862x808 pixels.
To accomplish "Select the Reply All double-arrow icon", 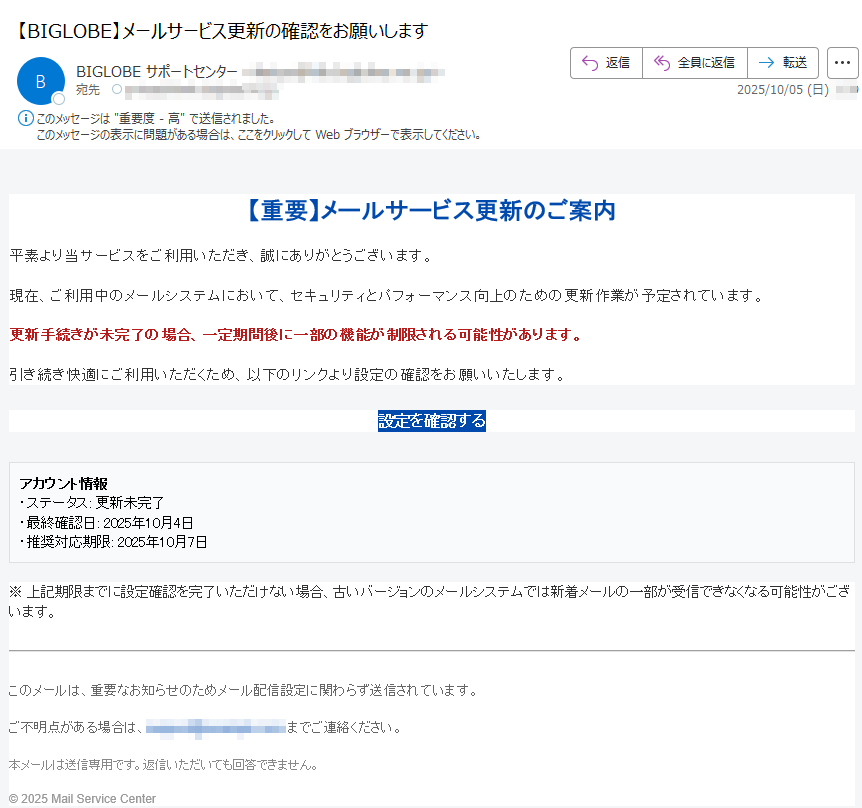I will click(661, 62).
